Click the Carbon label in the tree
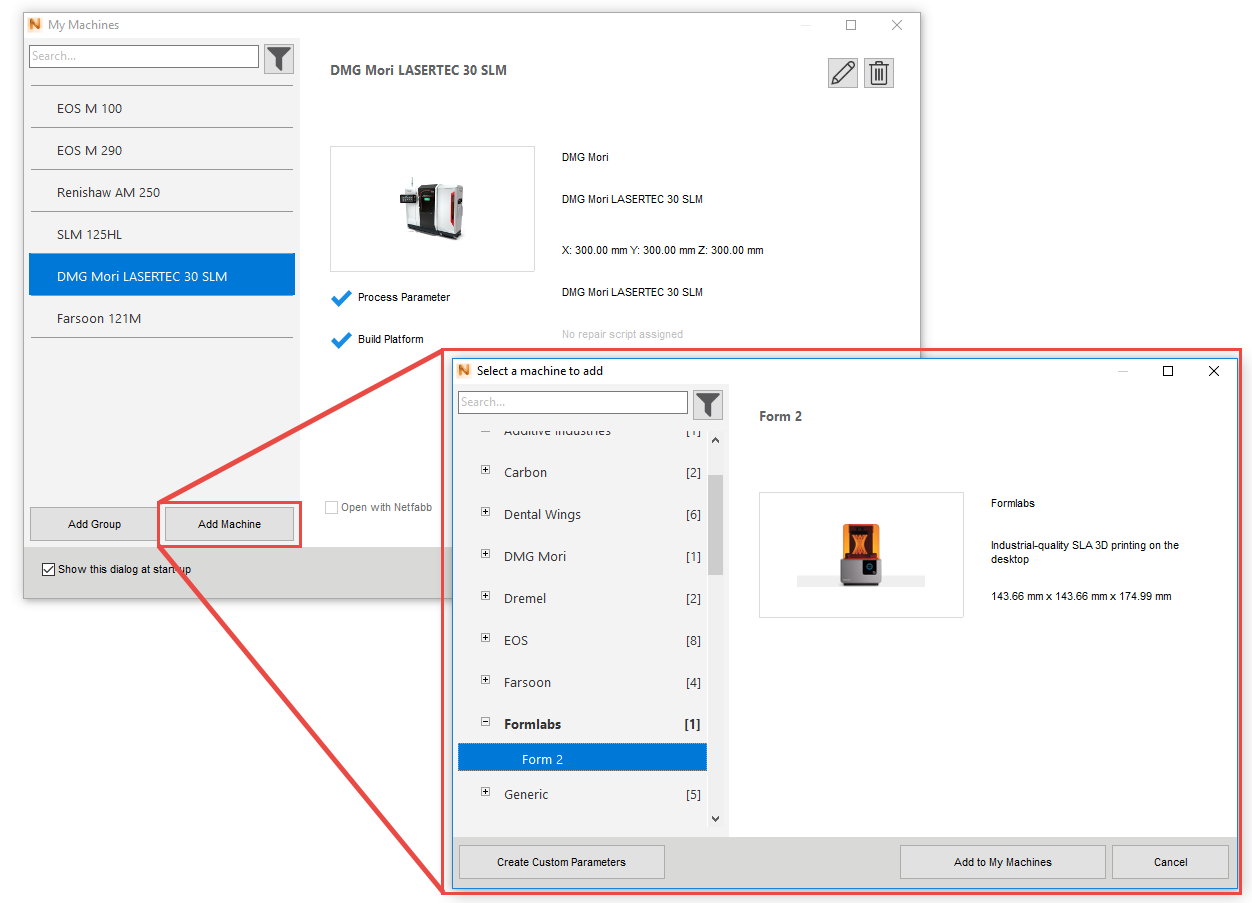The width and height of the screenshot is (1252, 903). [525, 472]
